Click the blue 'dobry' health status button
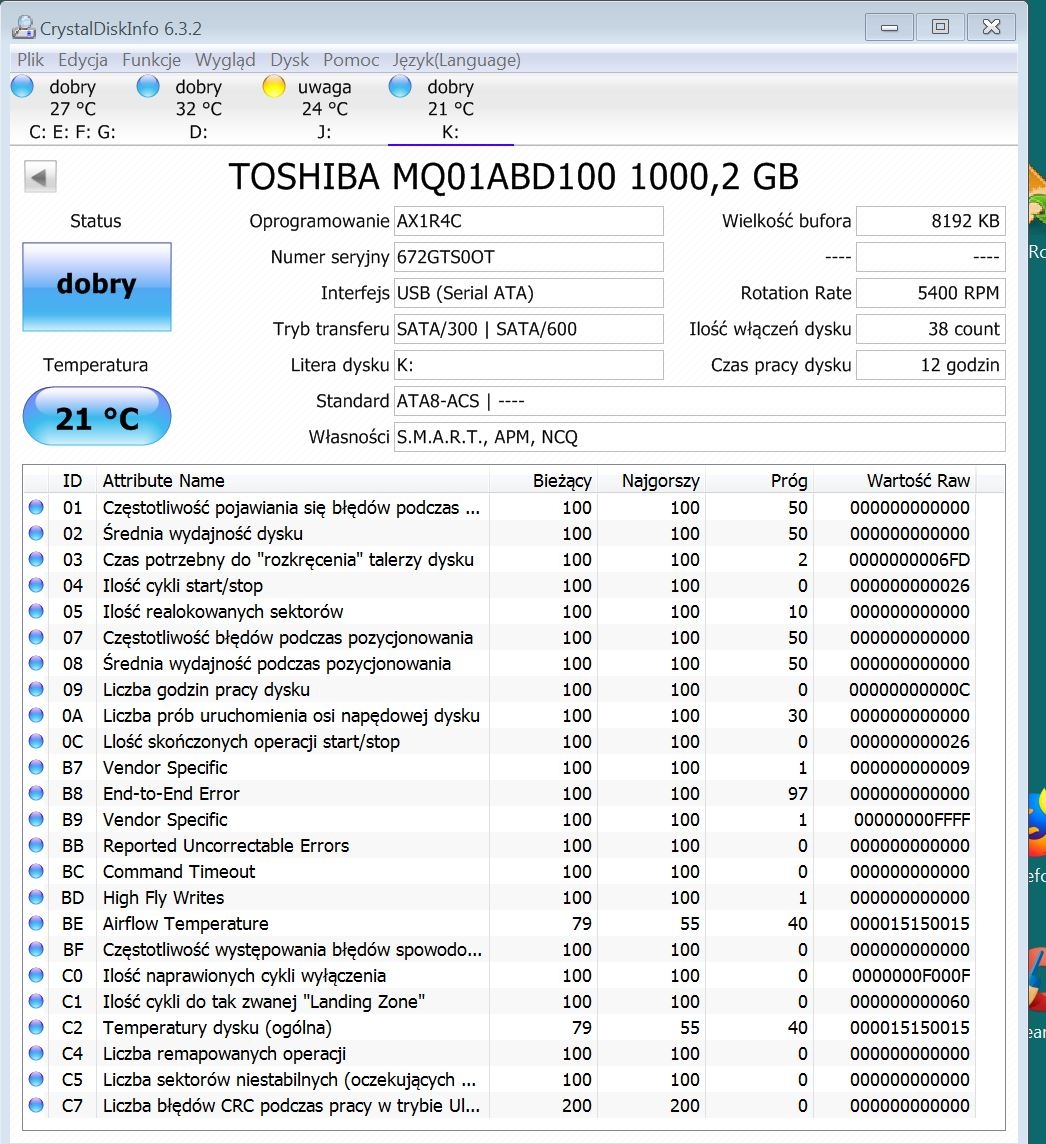 point(97,287)
